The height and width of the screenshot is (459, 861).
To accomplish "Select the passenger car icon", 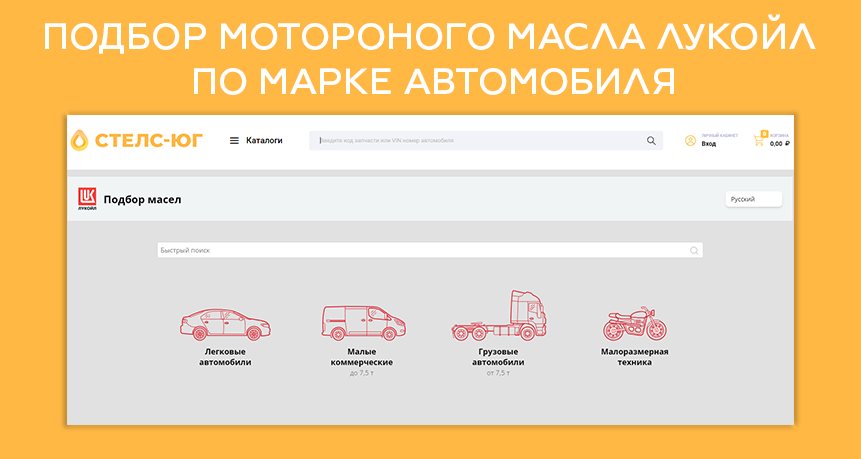I will (x=225, y=324).
